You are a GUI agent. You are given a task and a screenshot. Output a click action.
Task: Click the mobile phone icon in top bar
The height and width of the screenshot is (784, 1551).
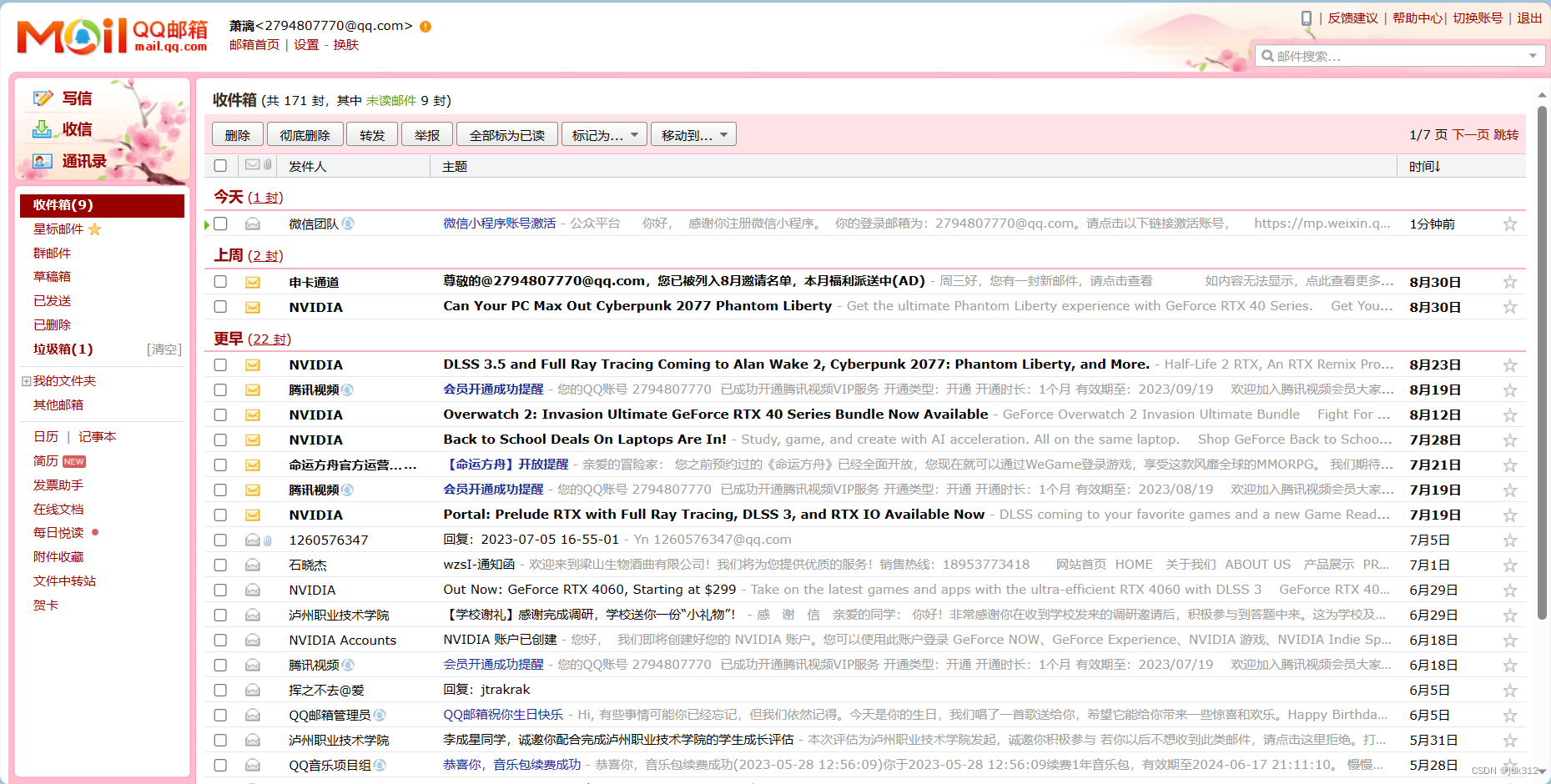pyautogui.click(x=1306, y=18)
